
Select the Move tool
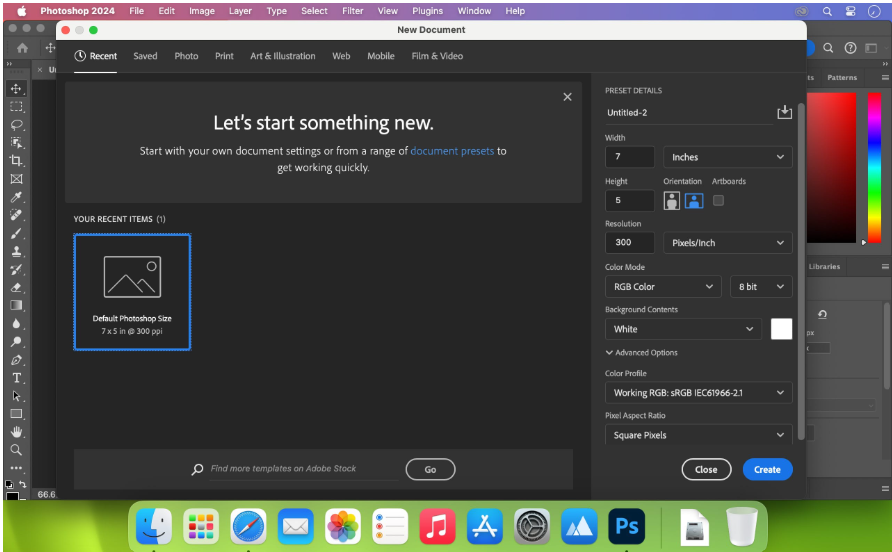[x=16, y=89]
